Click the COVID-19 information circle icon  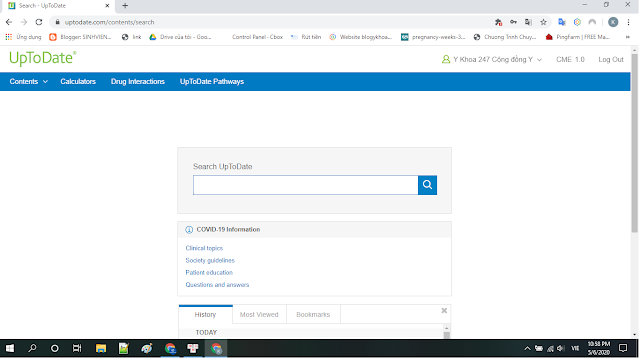tap(189, 230)
